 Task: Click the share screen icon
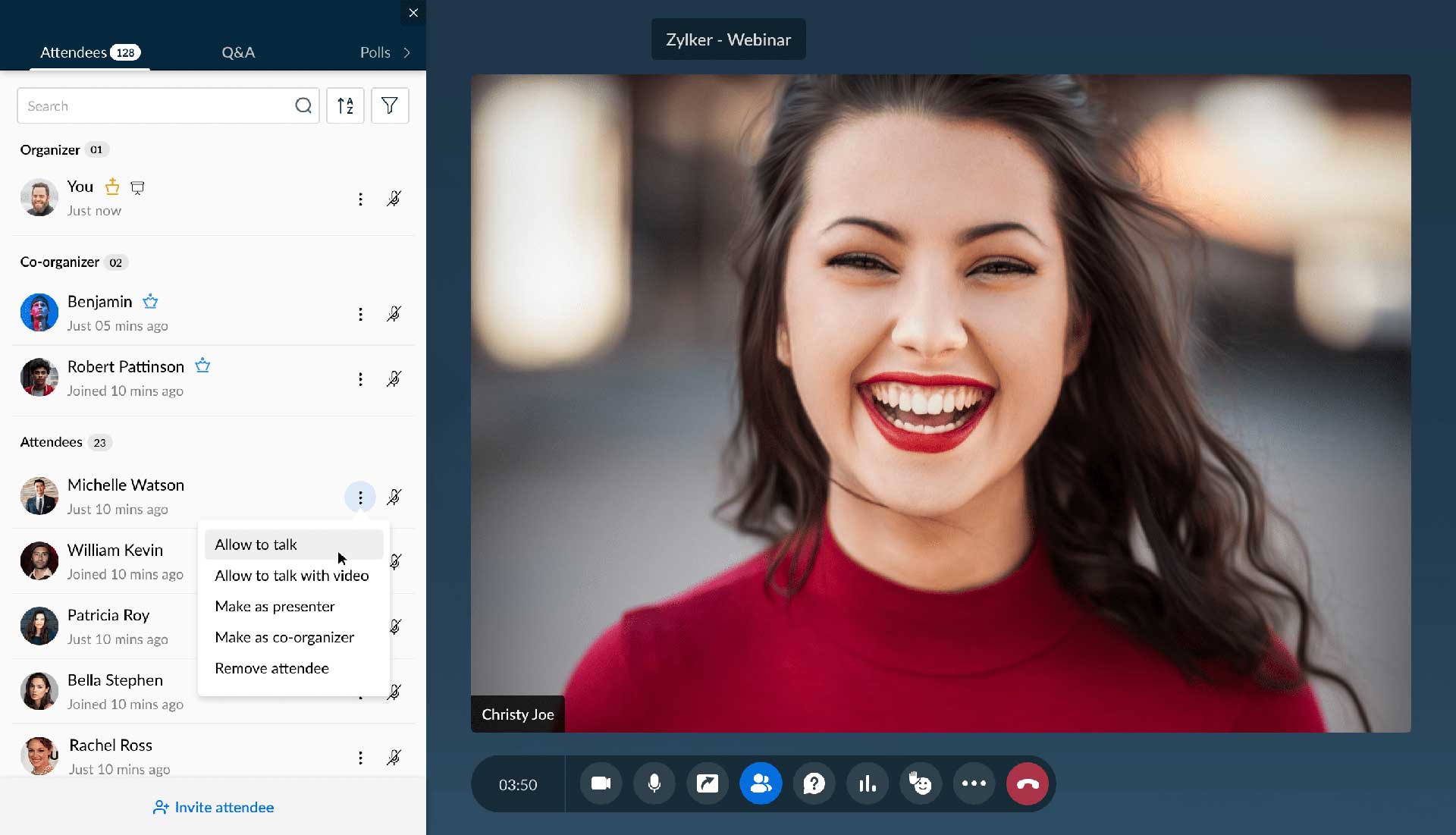707,783
